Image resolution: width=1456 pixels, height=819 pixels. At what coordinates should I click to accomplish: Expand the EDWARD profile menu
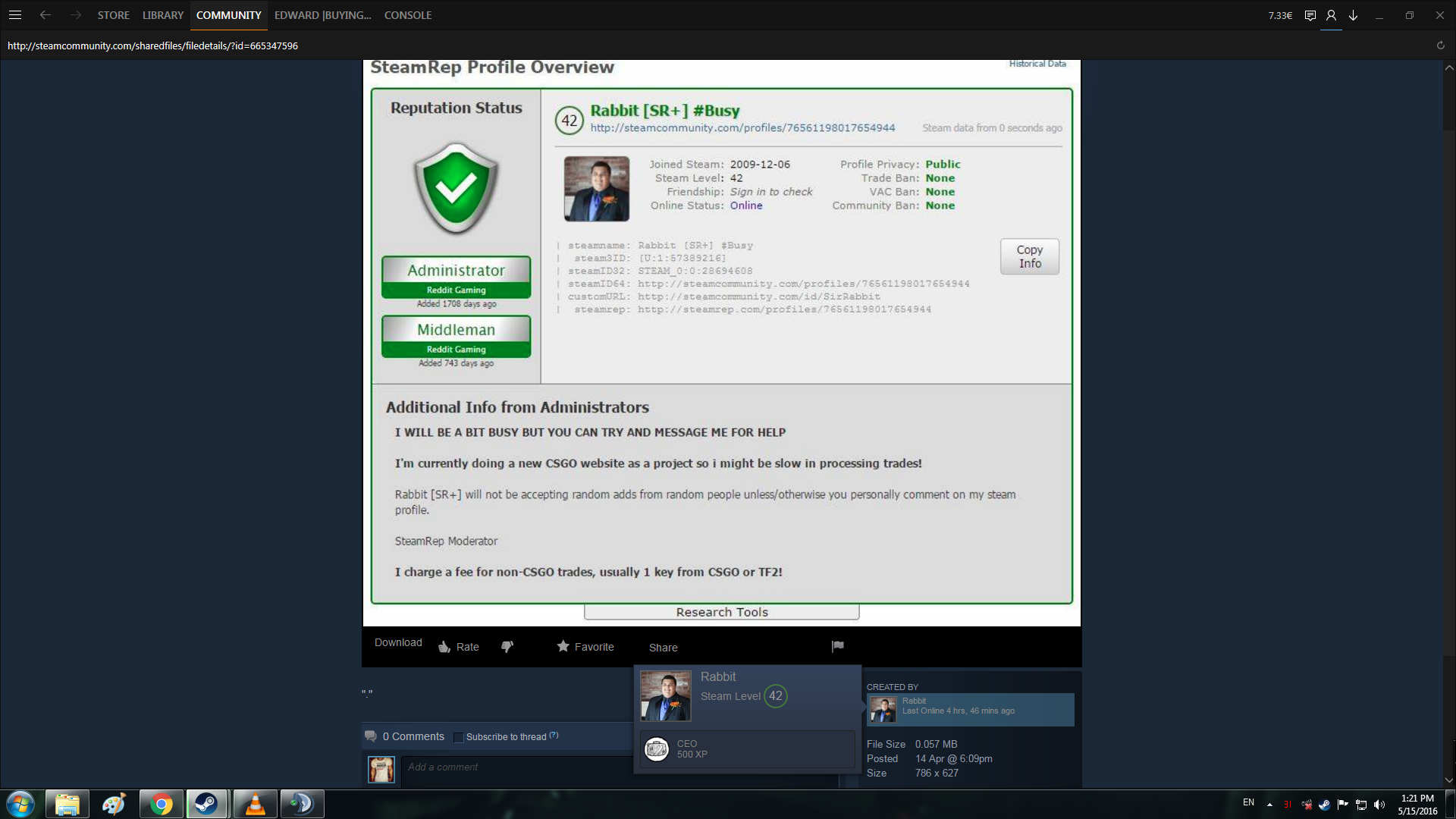pyautogui.click(x=322, y=15)
